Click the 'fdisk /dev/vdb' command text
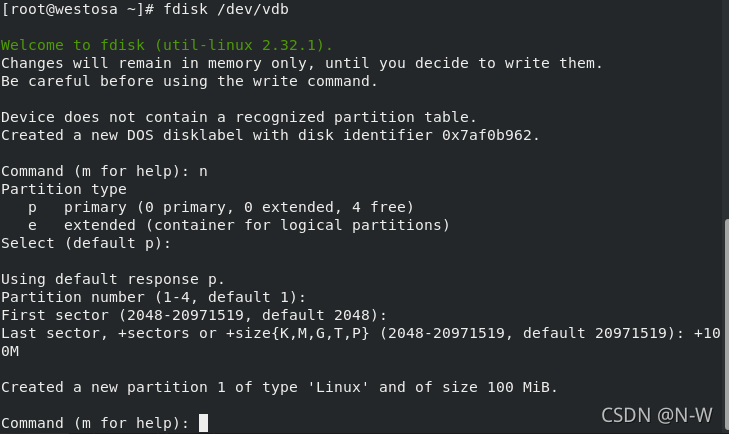This screenshot has width=729, height=434. 226,9
